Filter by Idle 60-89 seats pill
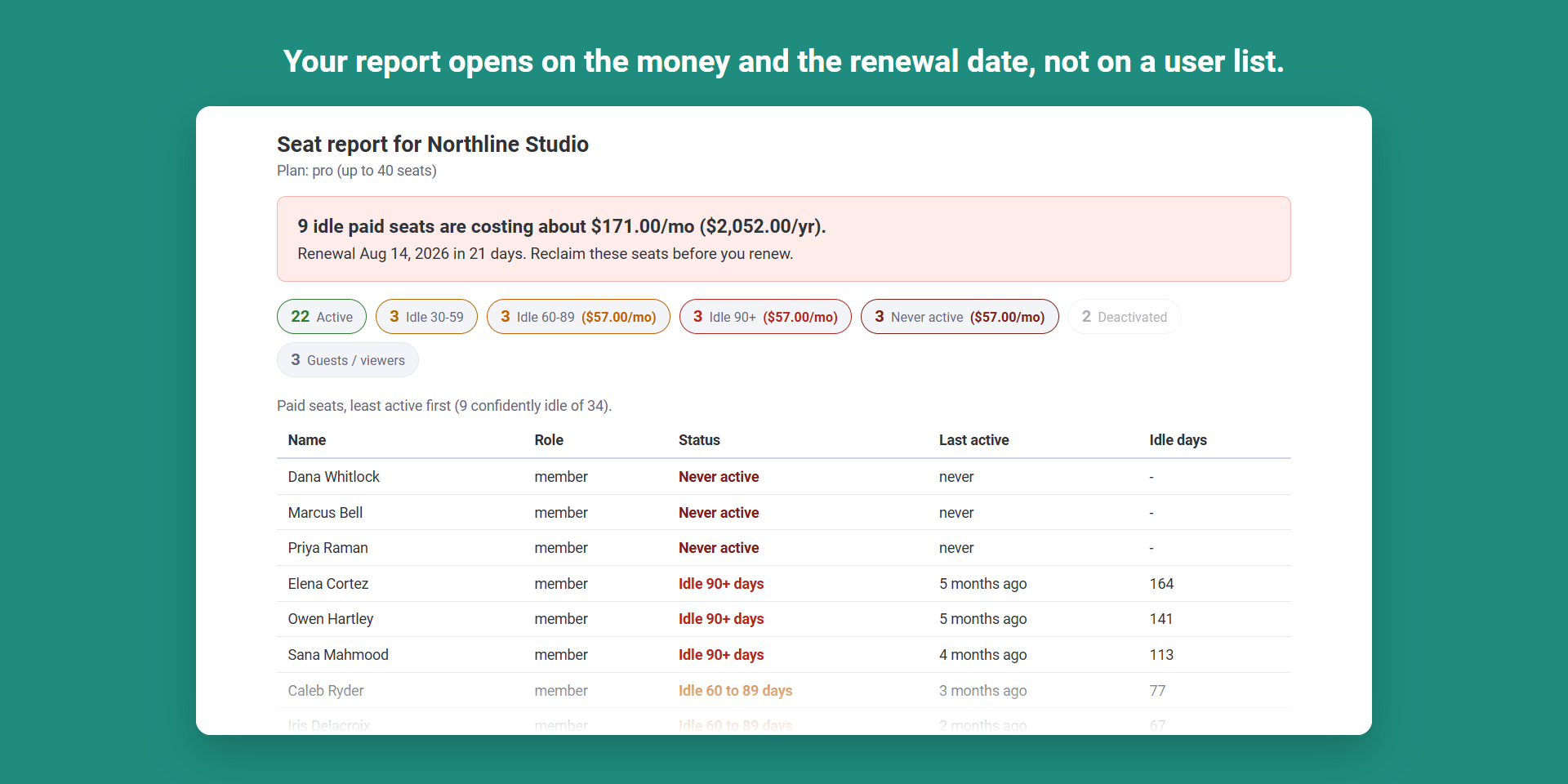Viewport: 1568px width, 784px height. click(578, 317)
